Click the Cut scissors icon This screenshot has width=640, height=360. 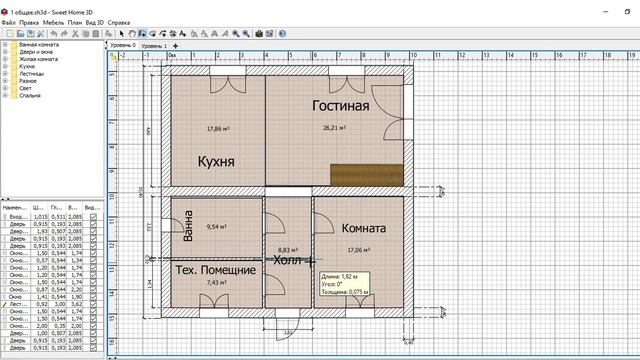pyautogui.click(x=75, y=34)
